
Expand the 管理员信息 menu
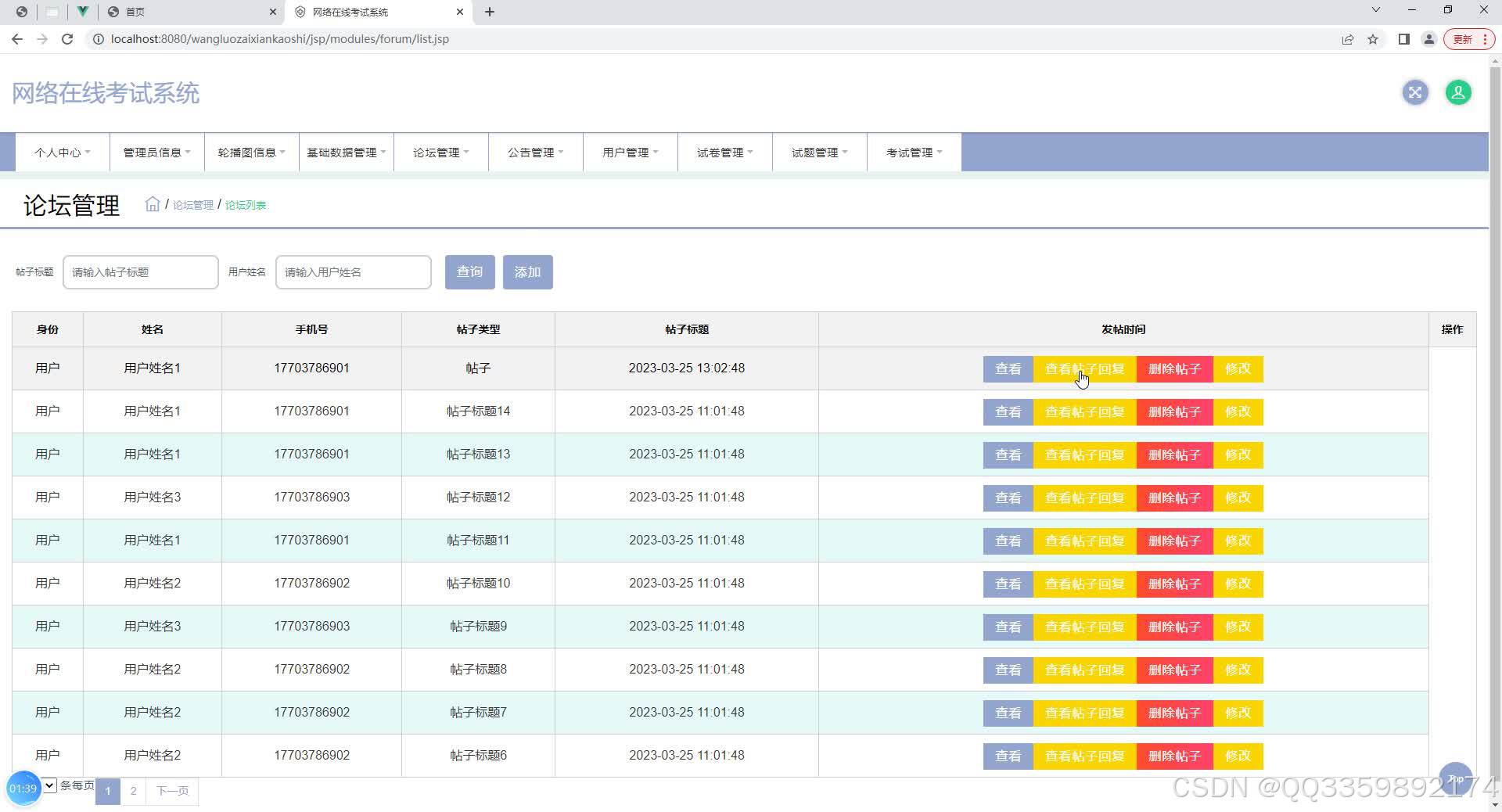coord(156,153)
